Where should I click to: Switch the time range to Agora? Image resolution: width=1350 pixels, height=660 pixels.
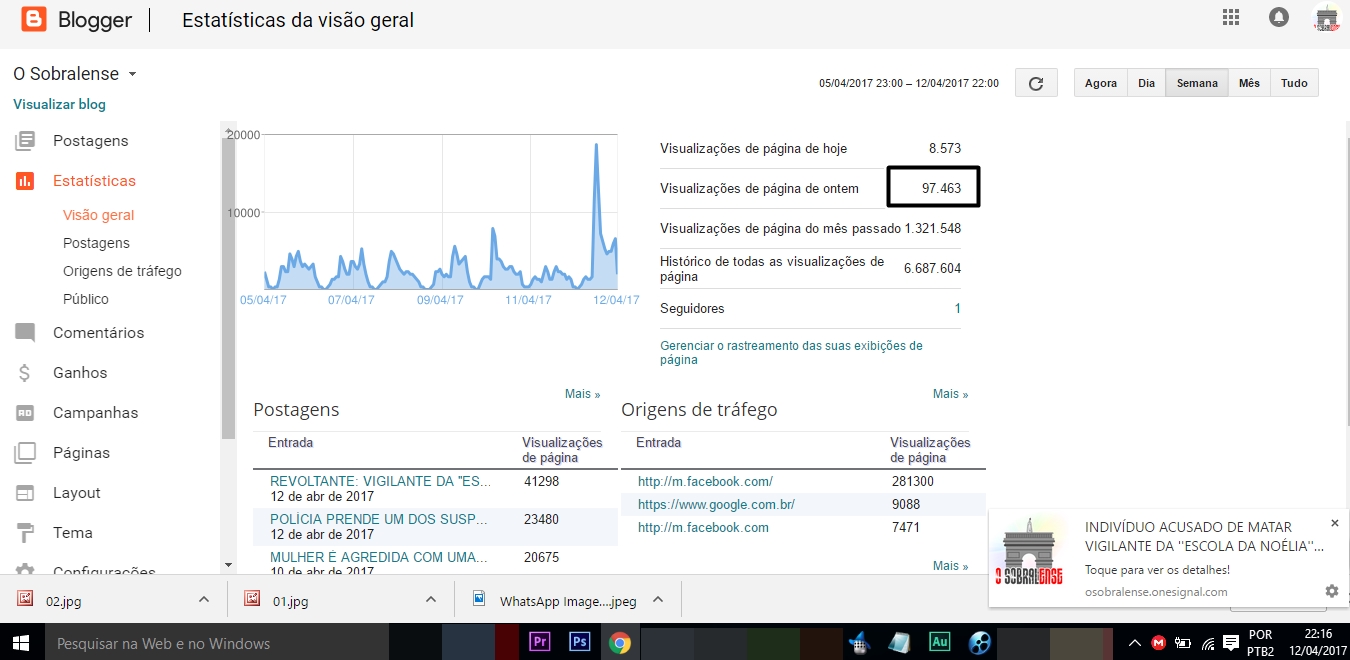click(x=1101, y=83)
